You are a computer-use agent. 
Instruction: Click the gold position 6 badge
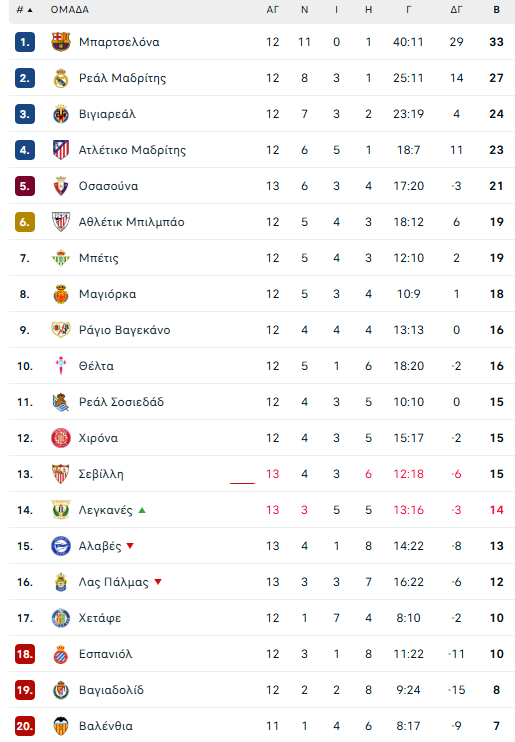point(25,222)
